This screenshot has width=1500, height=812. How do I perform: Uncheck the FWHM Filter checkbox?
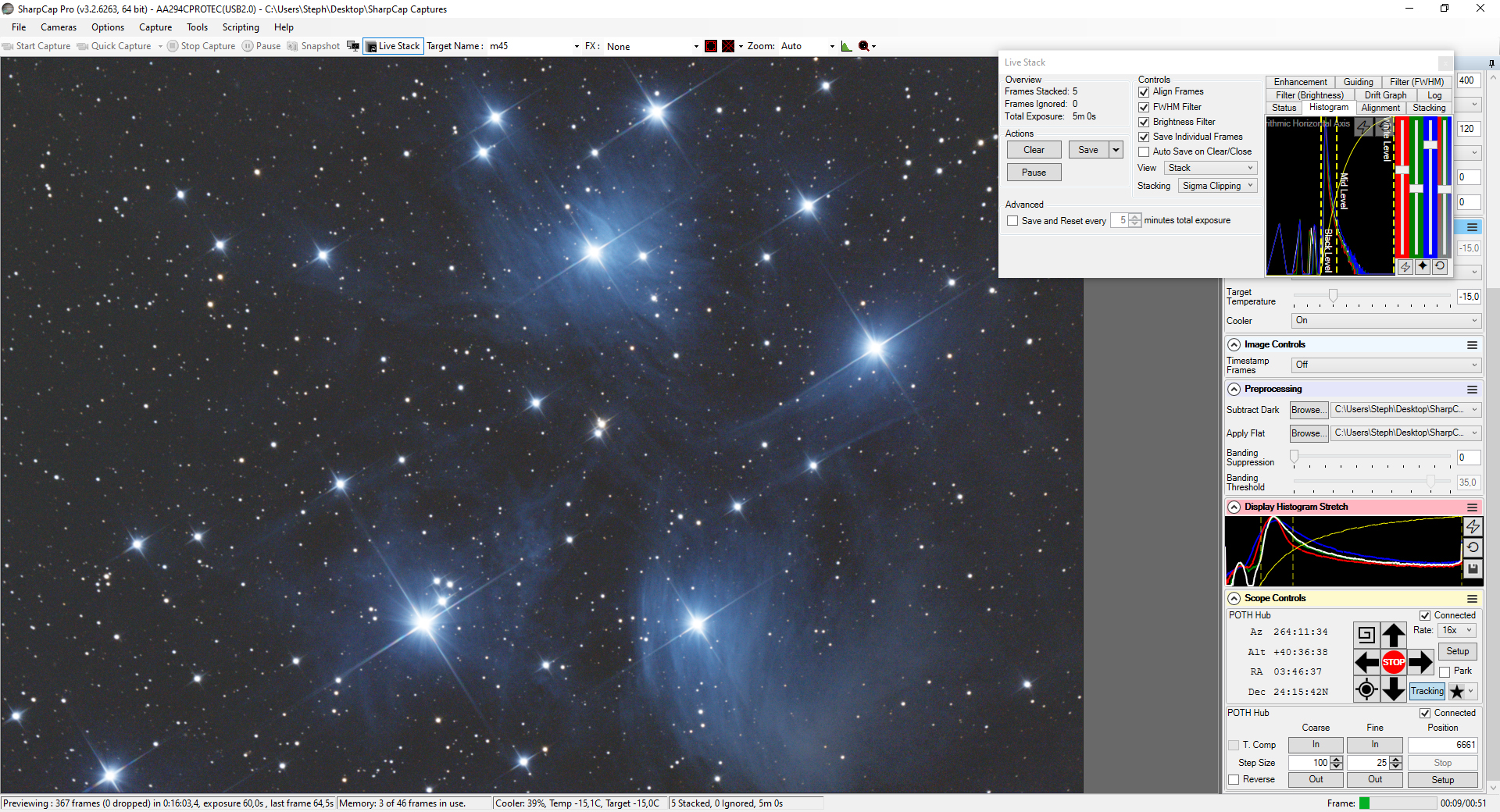[x=1144, y=107]
